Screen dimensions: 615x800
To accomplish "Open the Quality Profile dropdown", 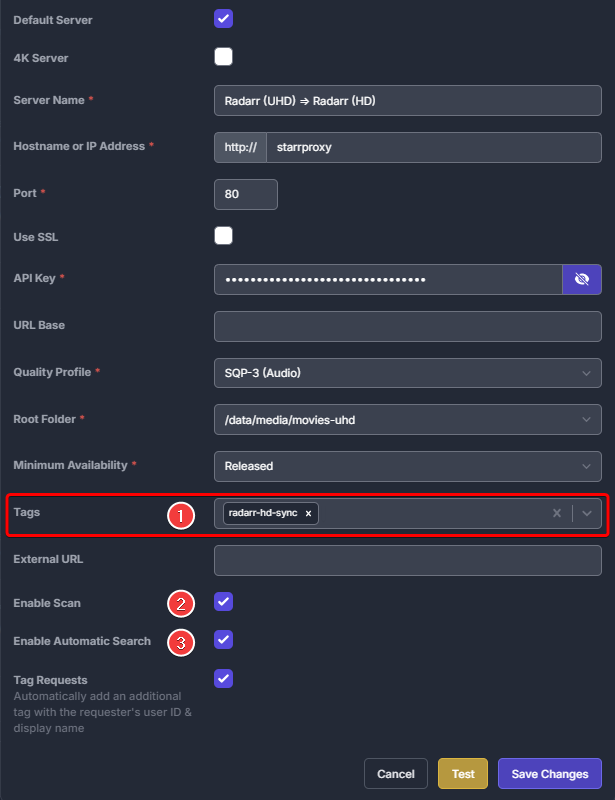I will pyautogui.click(x=588, y=372).
